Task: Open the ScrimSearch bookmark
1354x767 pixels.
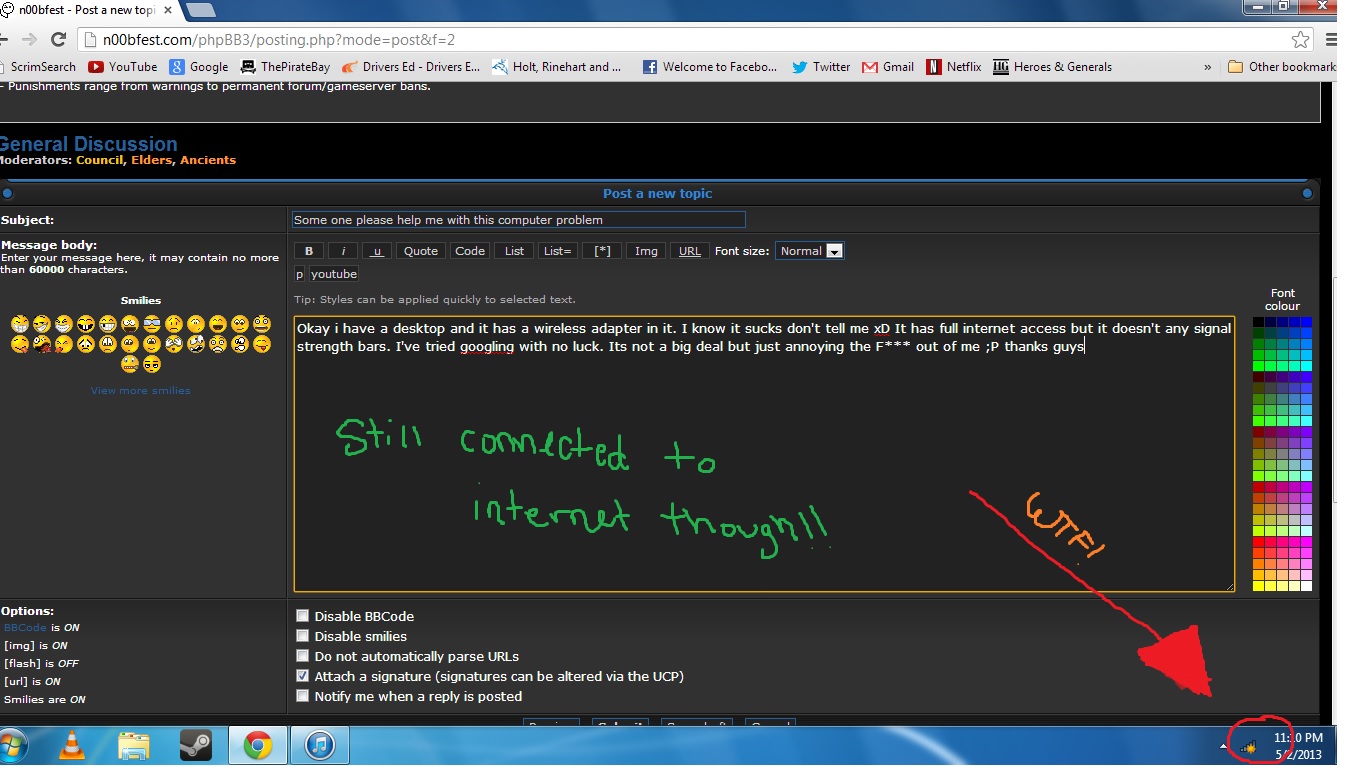Action: (x=40, y=67)
